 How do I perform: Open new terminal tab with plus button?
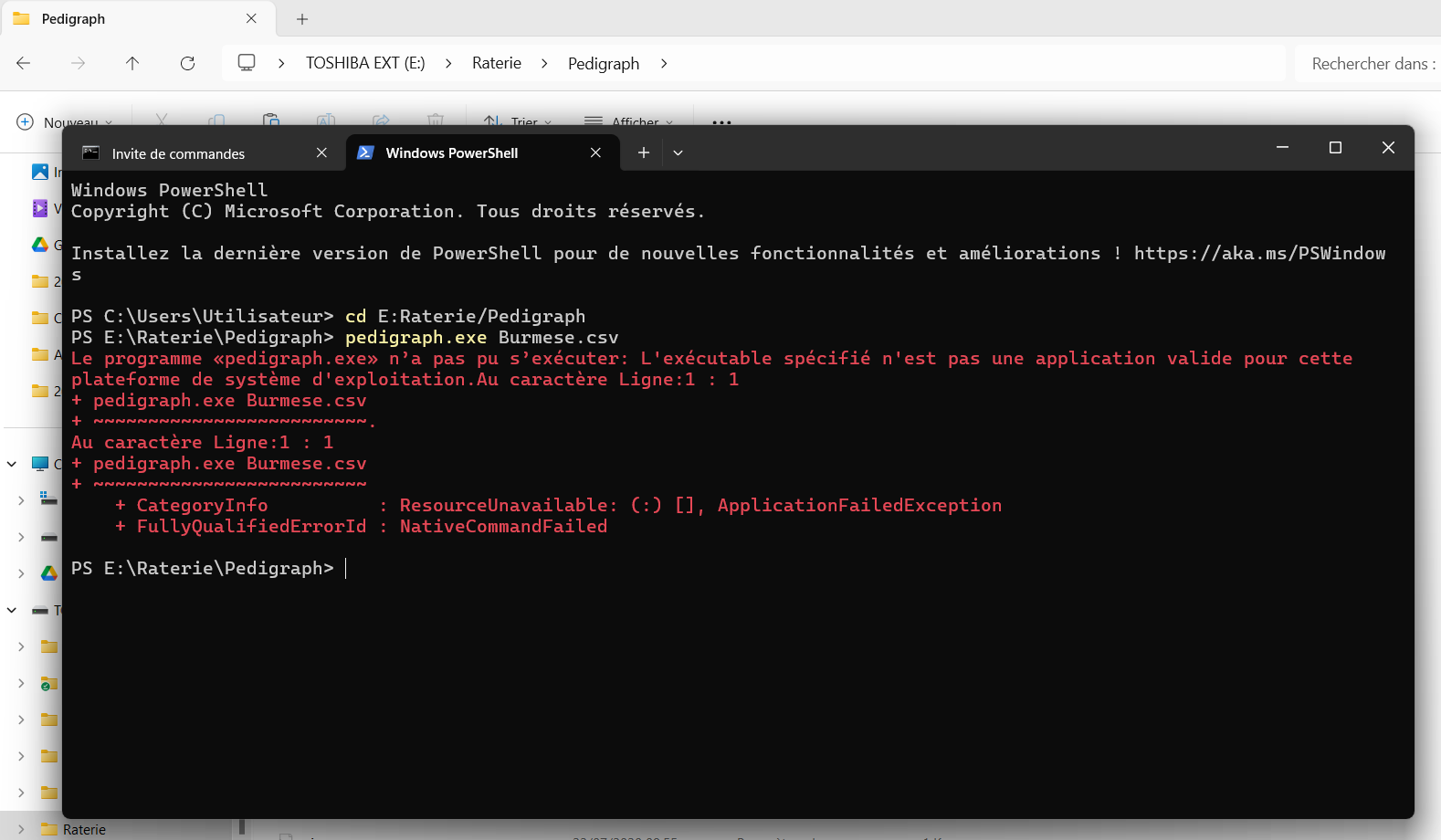pos(644,152)
